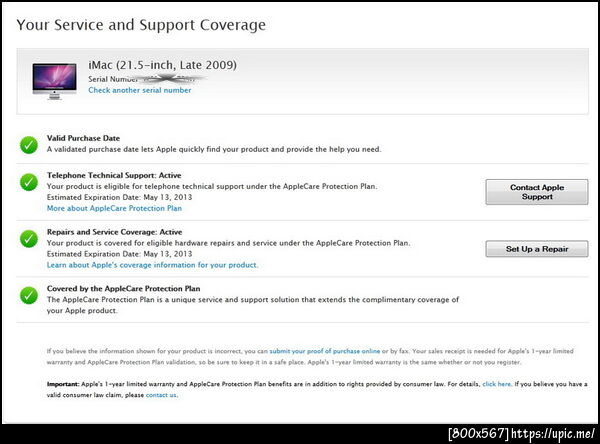Viewport: 600px width, 444px height.
Task: Select 'eligible for telephone technical support' sentence
Action: 212,186
